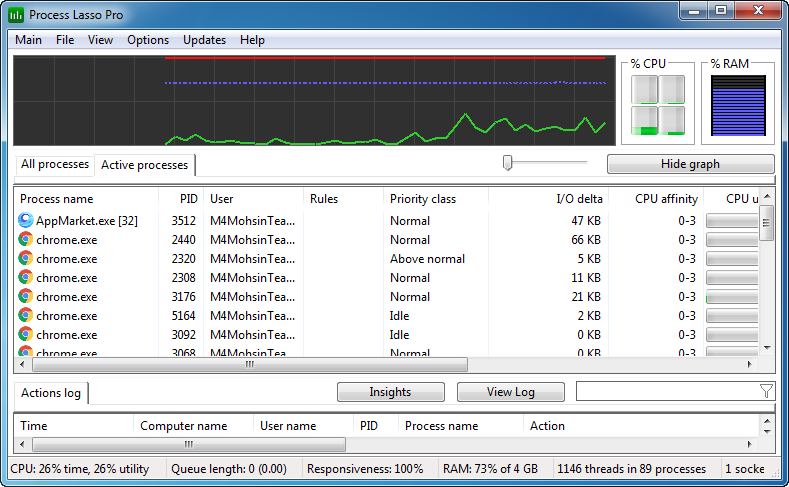Click Chrome icon for PID 3176 row
Viewport: 789px width, 487px height.
[26, 296]
